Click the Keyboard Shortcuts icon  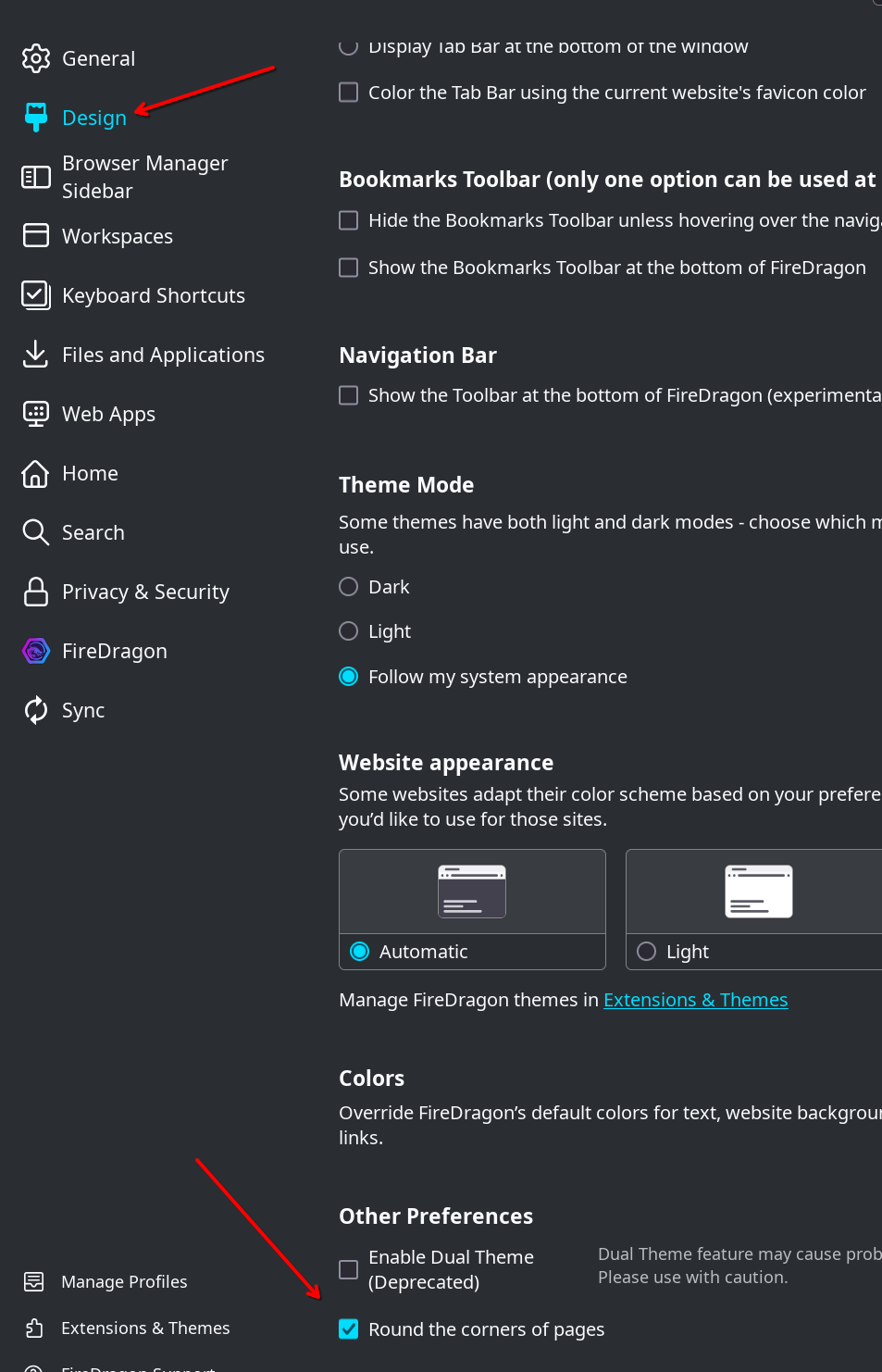35,295
